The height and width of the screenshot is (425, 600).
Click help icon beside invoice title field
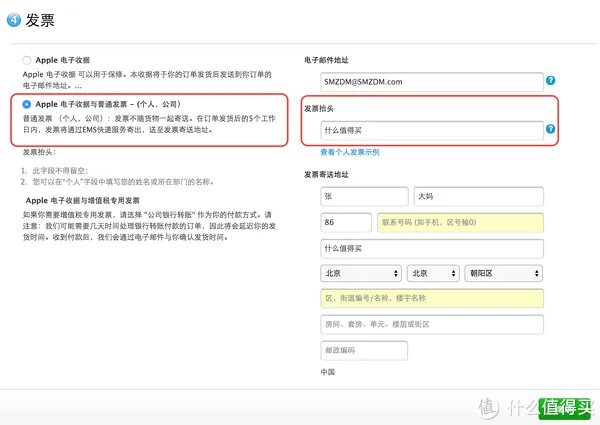coord(550,129)
